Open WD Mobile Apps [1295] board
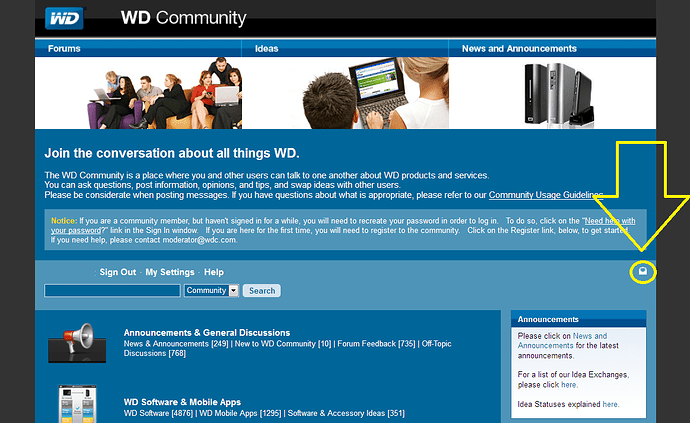This screenshot has height=423, width=690. [x=240, y=413]
